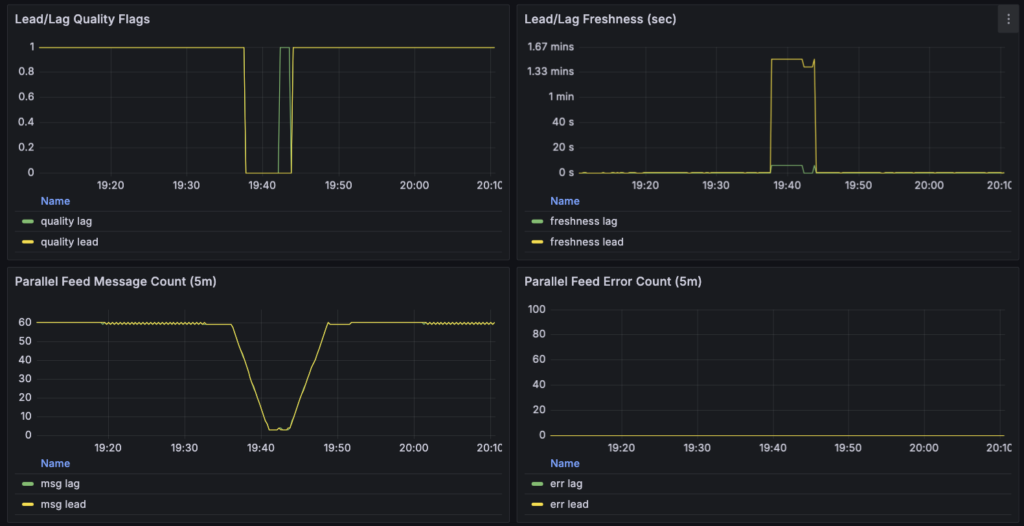
Task: Sort Quality Flags legend by Name header
Action: pos(55,201)
